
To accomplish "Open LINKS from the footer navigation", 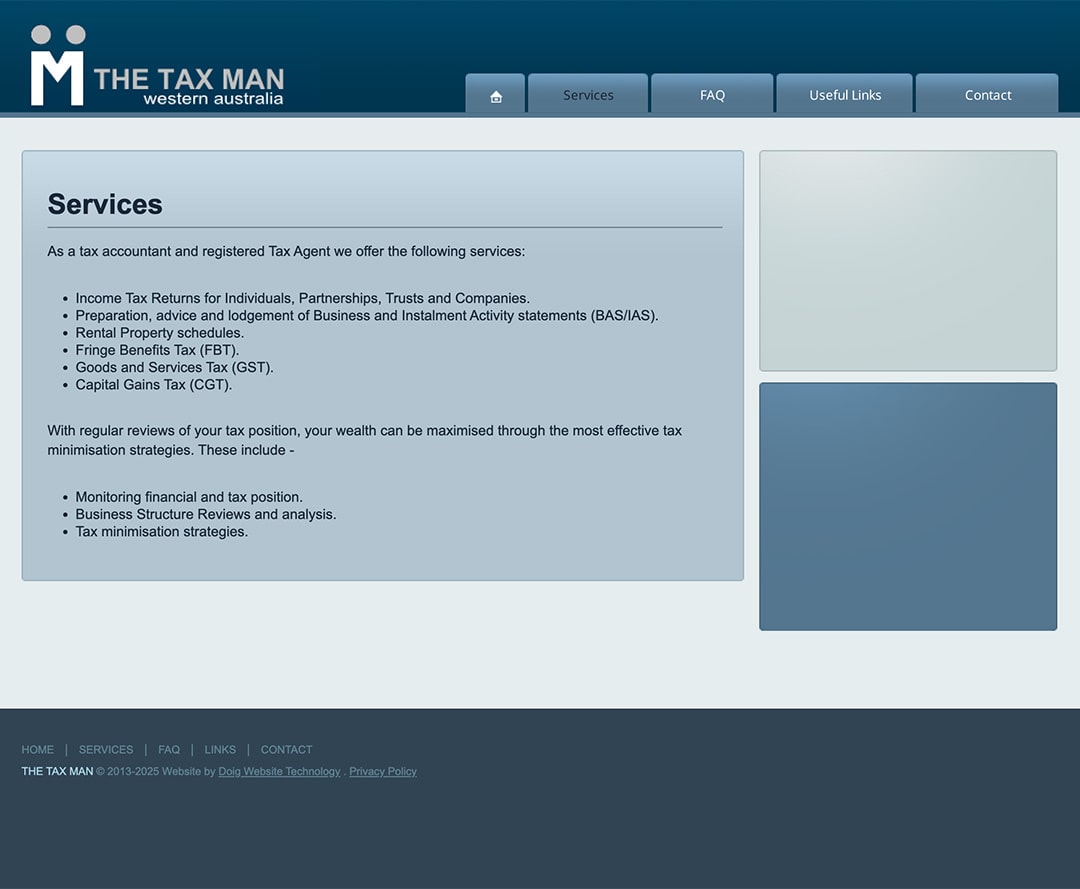I will 220,749.
